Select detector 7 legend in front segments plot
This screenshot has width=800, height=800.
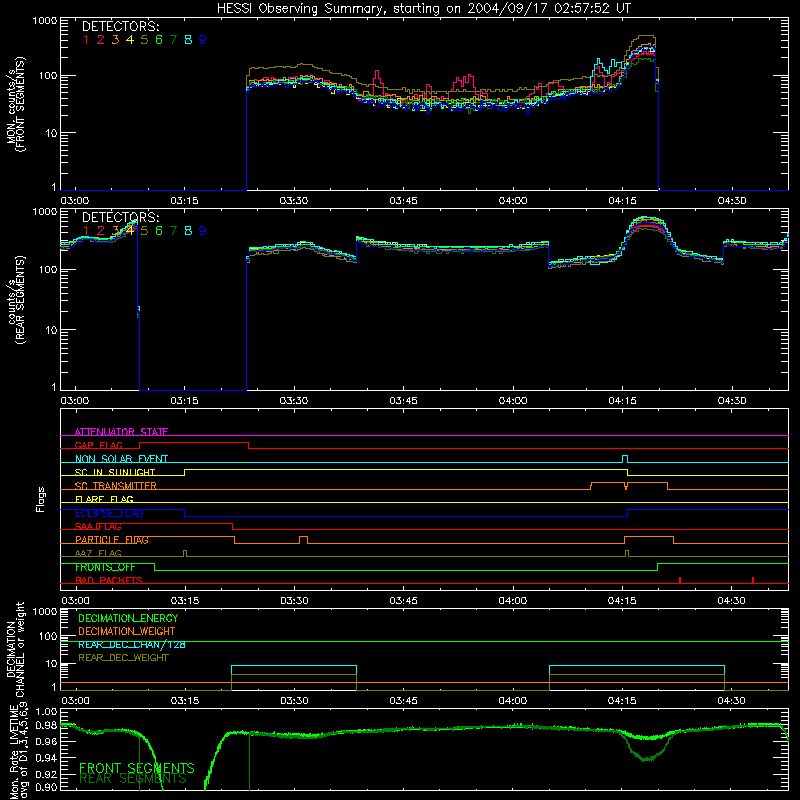tap(173, 40)
